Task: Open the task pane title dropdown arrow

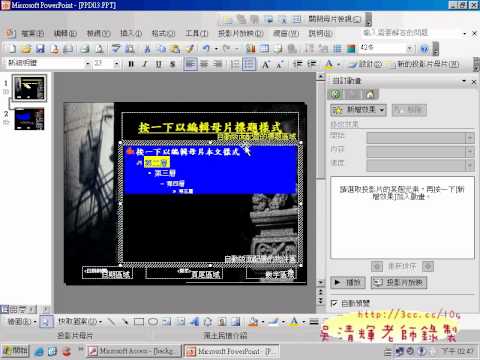Action: [x=464, y=81]
